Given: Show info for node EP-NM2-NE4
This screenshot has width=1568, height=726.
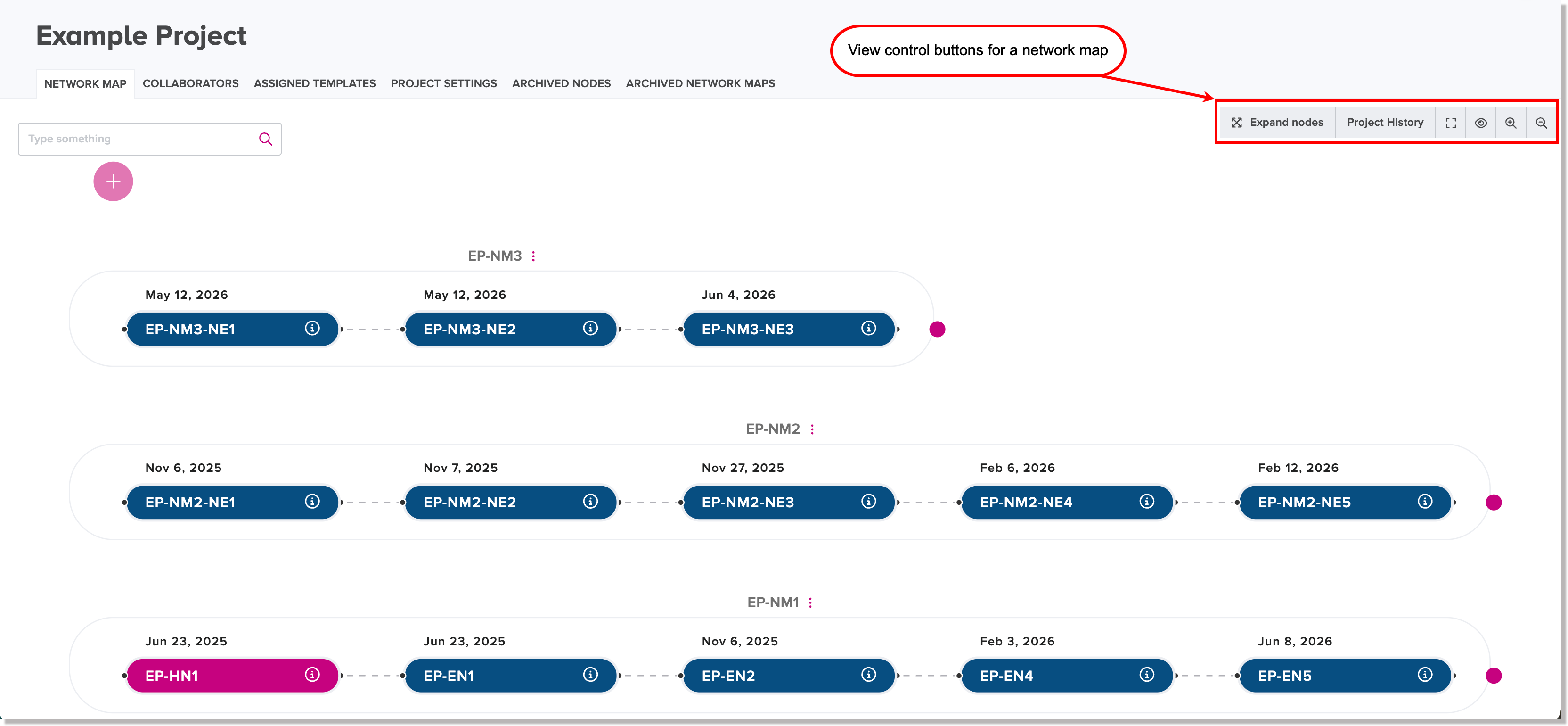Looking at the screenshot, I should 1147,501.
